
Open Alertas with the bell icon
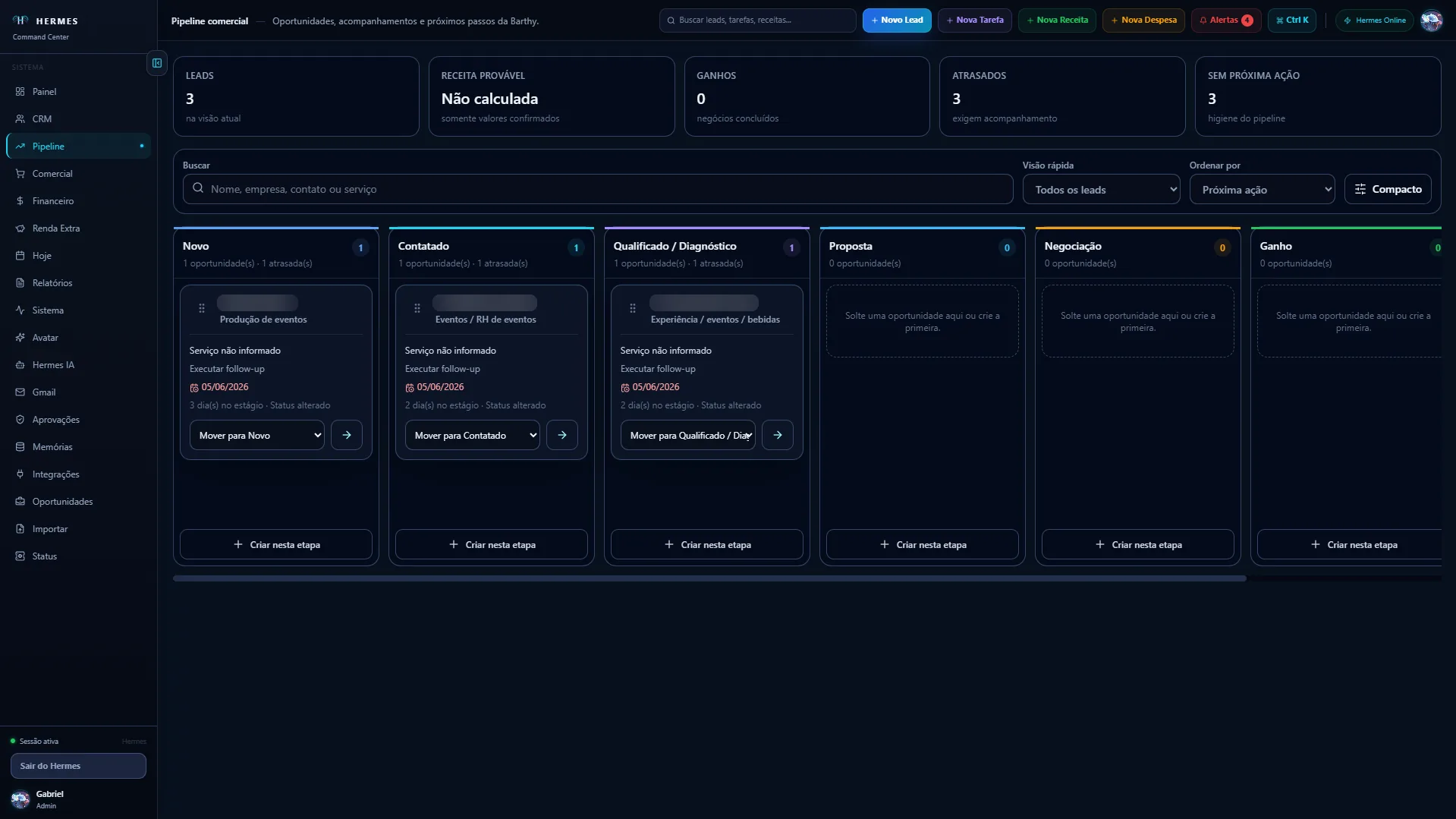[x=1226, y=20]
